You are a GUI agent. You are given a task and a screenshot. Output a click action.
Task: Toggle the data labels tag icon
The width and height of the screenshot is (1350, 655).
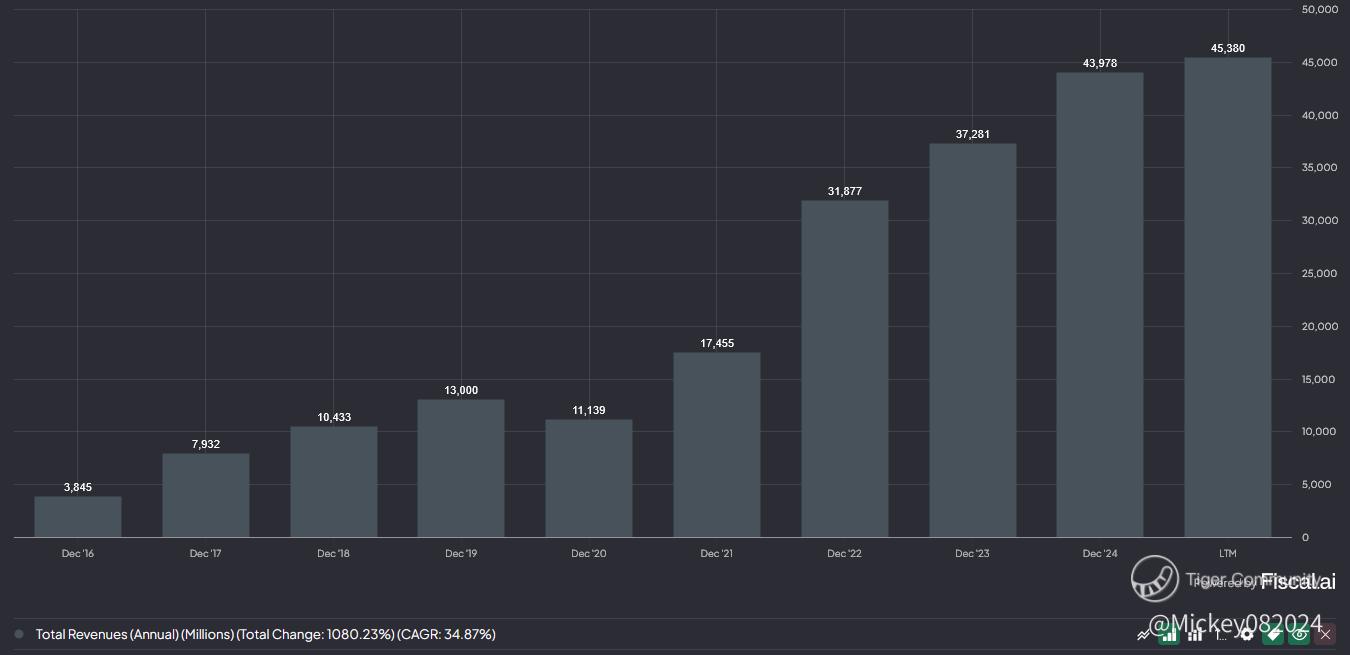1273,634
